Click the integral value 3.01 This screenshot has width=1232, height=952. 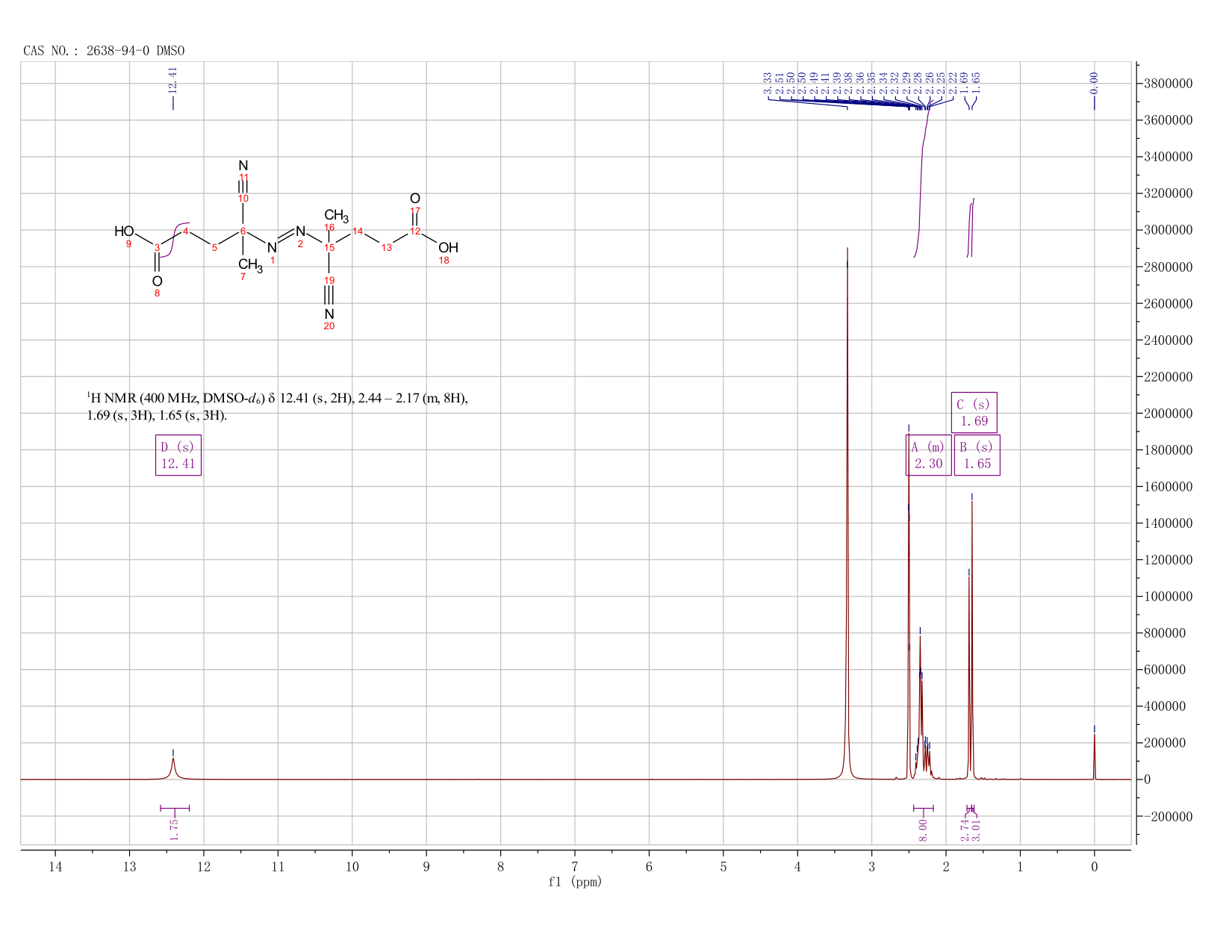tap(975, 830)
